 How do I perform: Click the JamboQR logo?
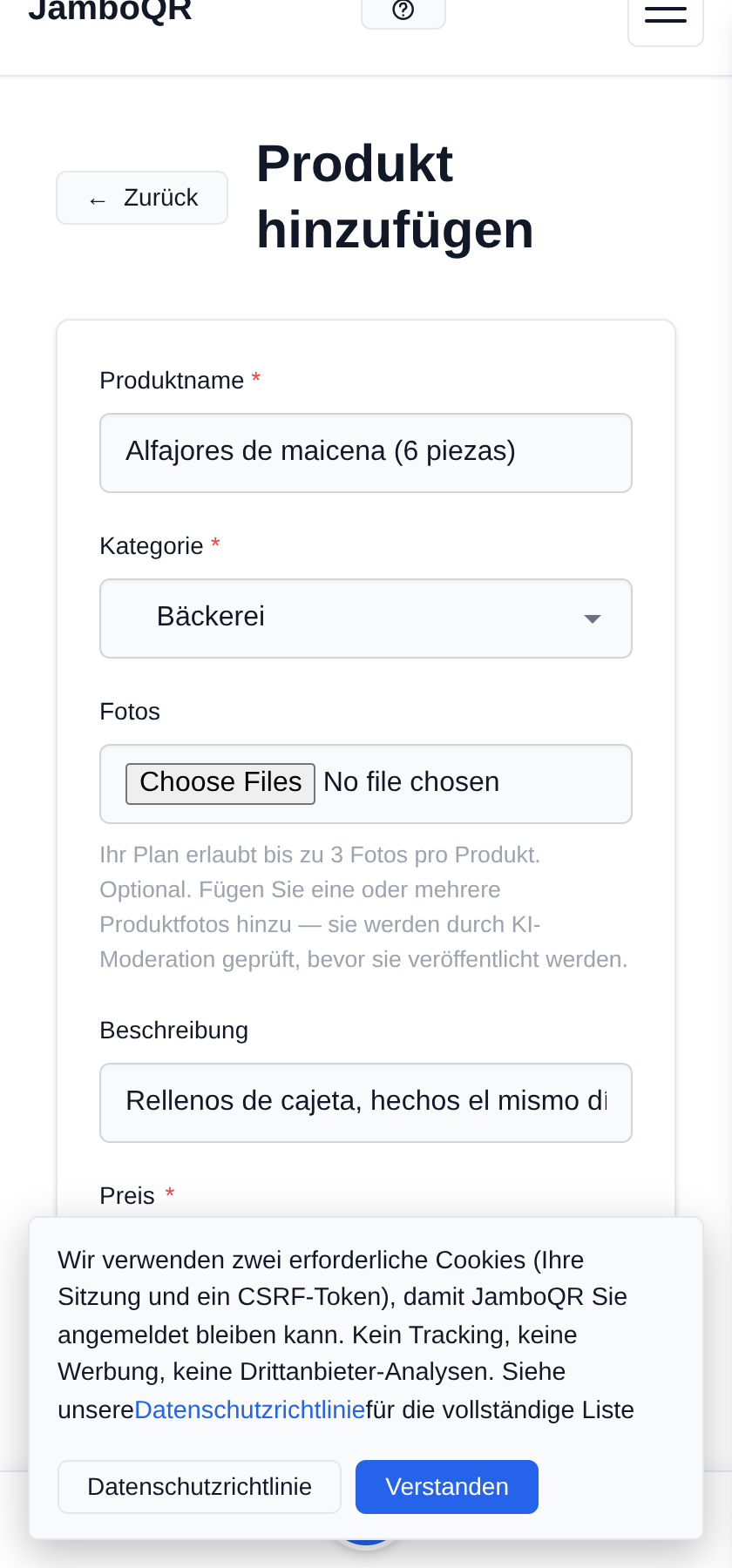110,10
